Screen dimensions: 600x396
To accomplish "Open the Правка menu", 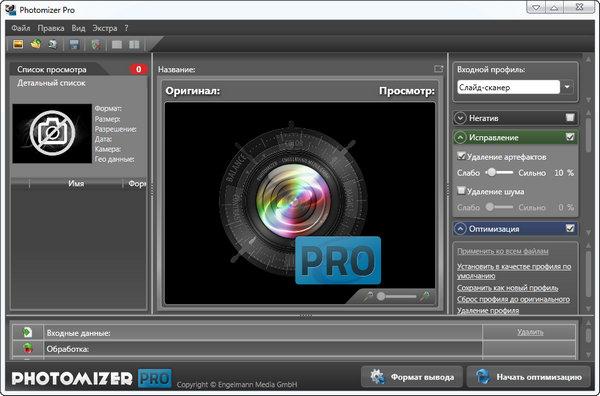I will click(x=51, y=28).
